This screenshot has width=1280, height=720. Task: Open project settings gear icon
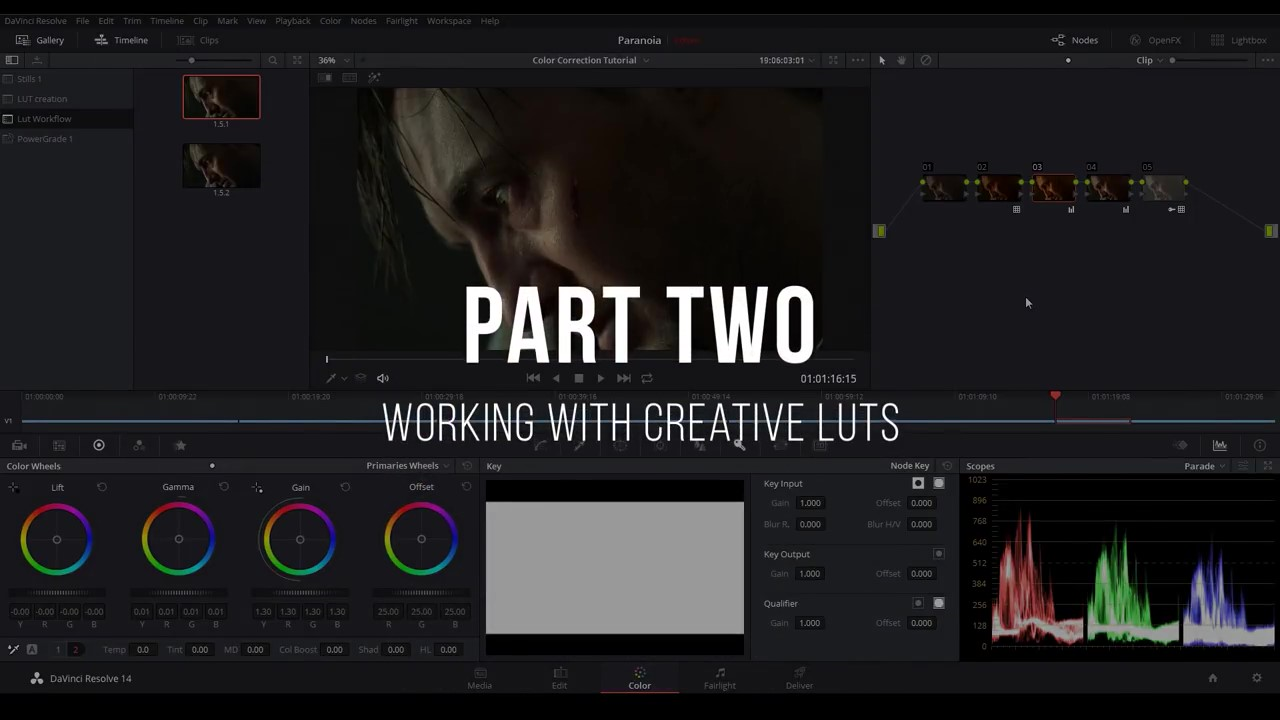pyautogui.click(x=1257, y=678)
